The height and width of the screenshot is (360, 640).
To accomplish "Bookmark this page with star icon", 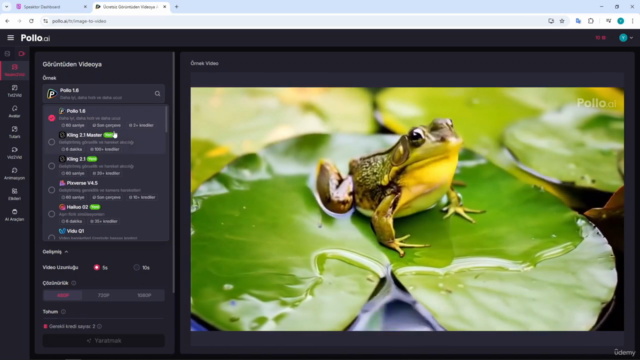I will [562, 21].
